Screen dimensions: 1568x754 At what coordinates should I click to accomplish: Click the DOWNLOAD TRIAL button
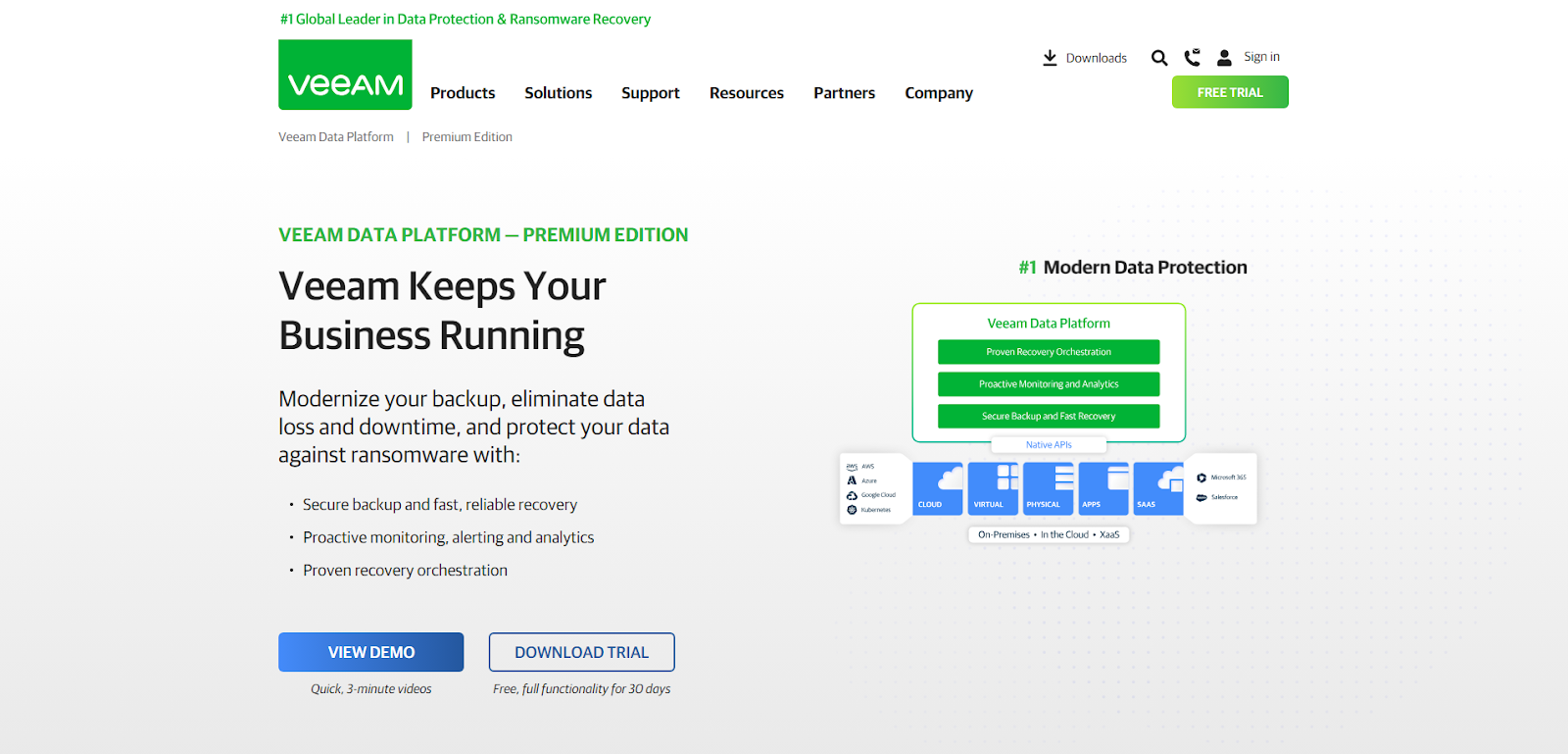point(581,652)
